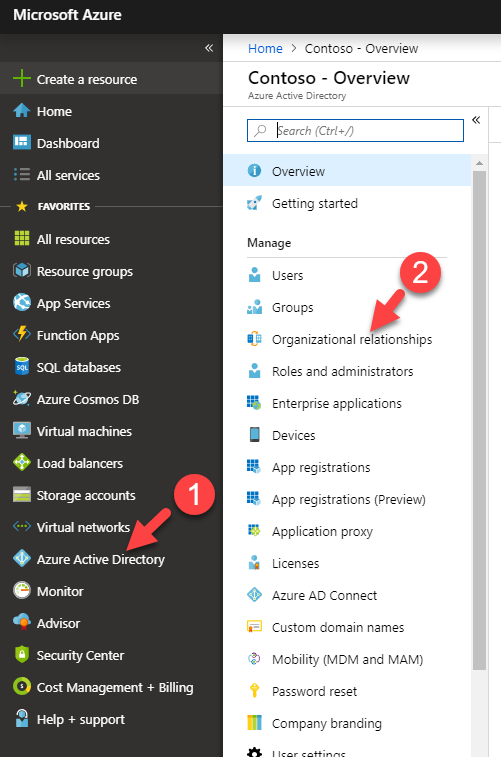Open the Organizational relationships icon
Screen dimensions: 501x757
click(254, 339)
